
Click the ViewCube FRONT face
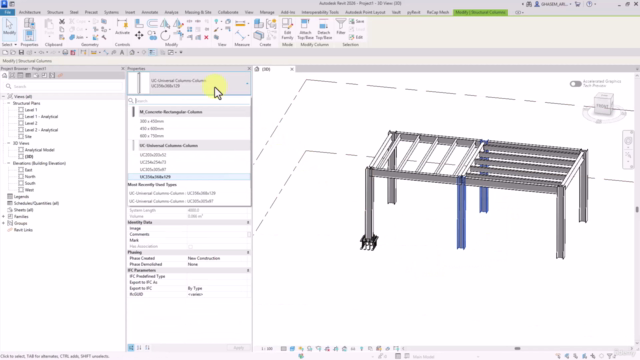[603, 105]
